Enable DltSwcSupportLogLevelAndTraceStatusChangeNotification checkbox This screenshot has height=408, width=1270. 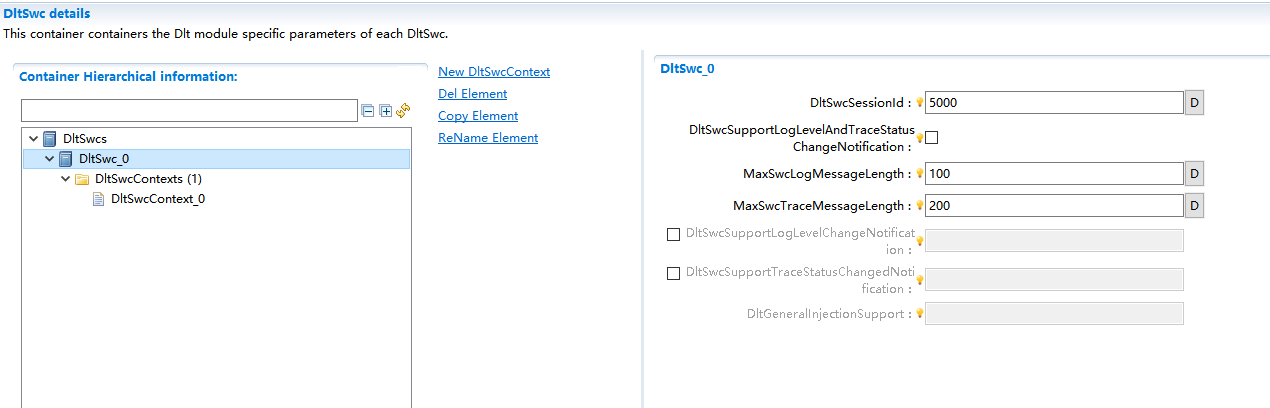tap(932, 138)
